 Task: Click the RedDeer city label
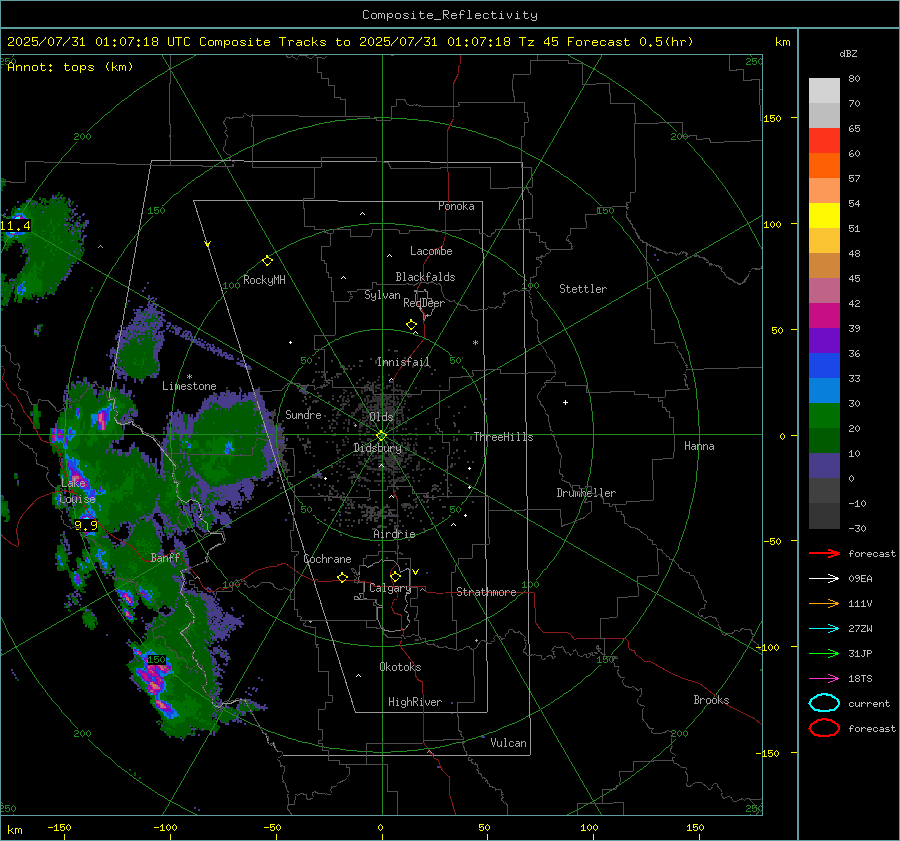pos(424,303)
